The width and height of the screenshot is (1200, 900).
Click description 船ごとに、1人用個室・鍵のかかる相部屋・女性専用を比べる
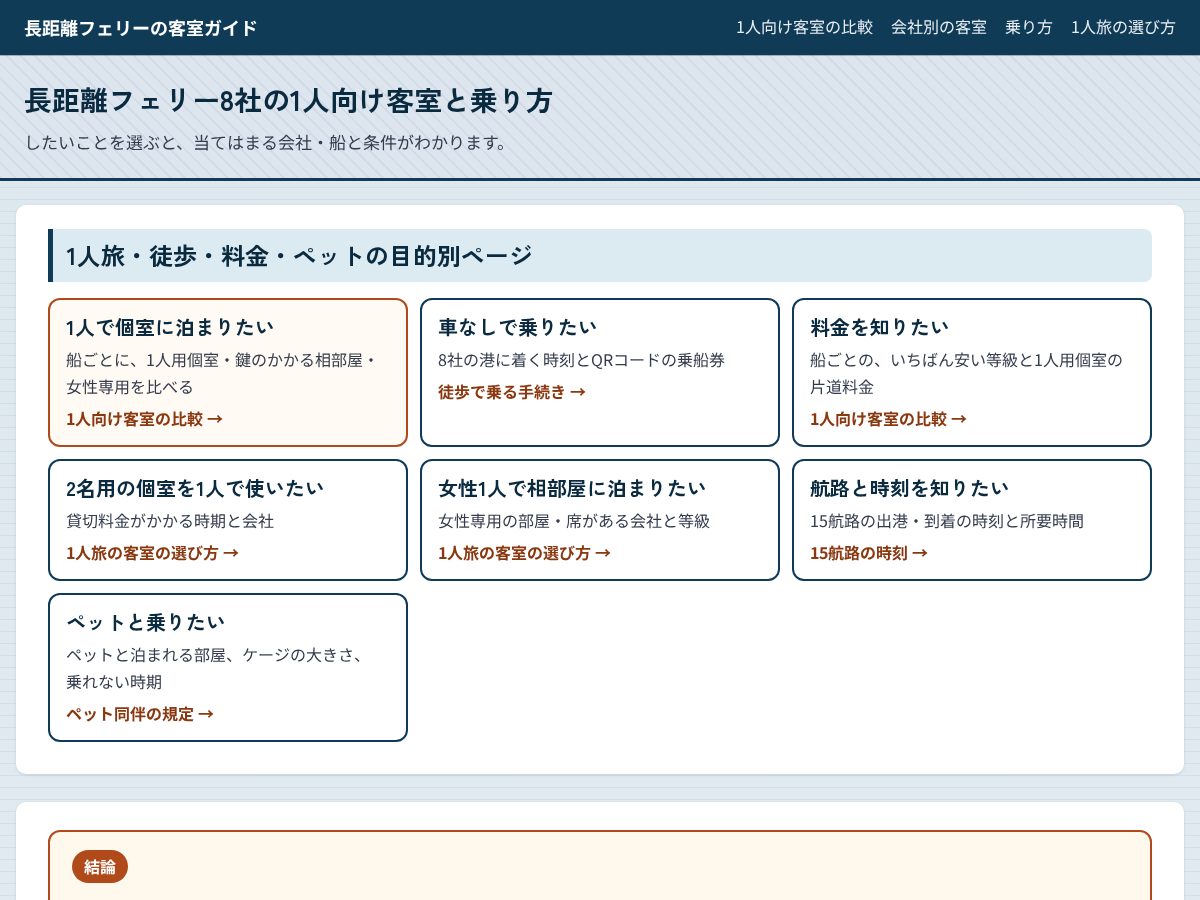(x=222, y=373)
